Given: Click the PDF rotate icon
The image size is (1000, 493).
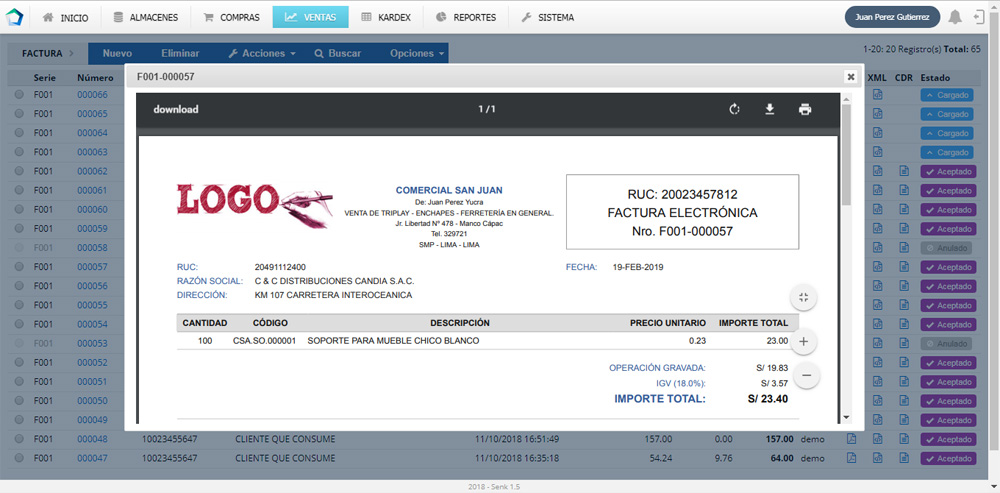Looking at the screenshot, I should pyautogui.click(x=734, y=109).
